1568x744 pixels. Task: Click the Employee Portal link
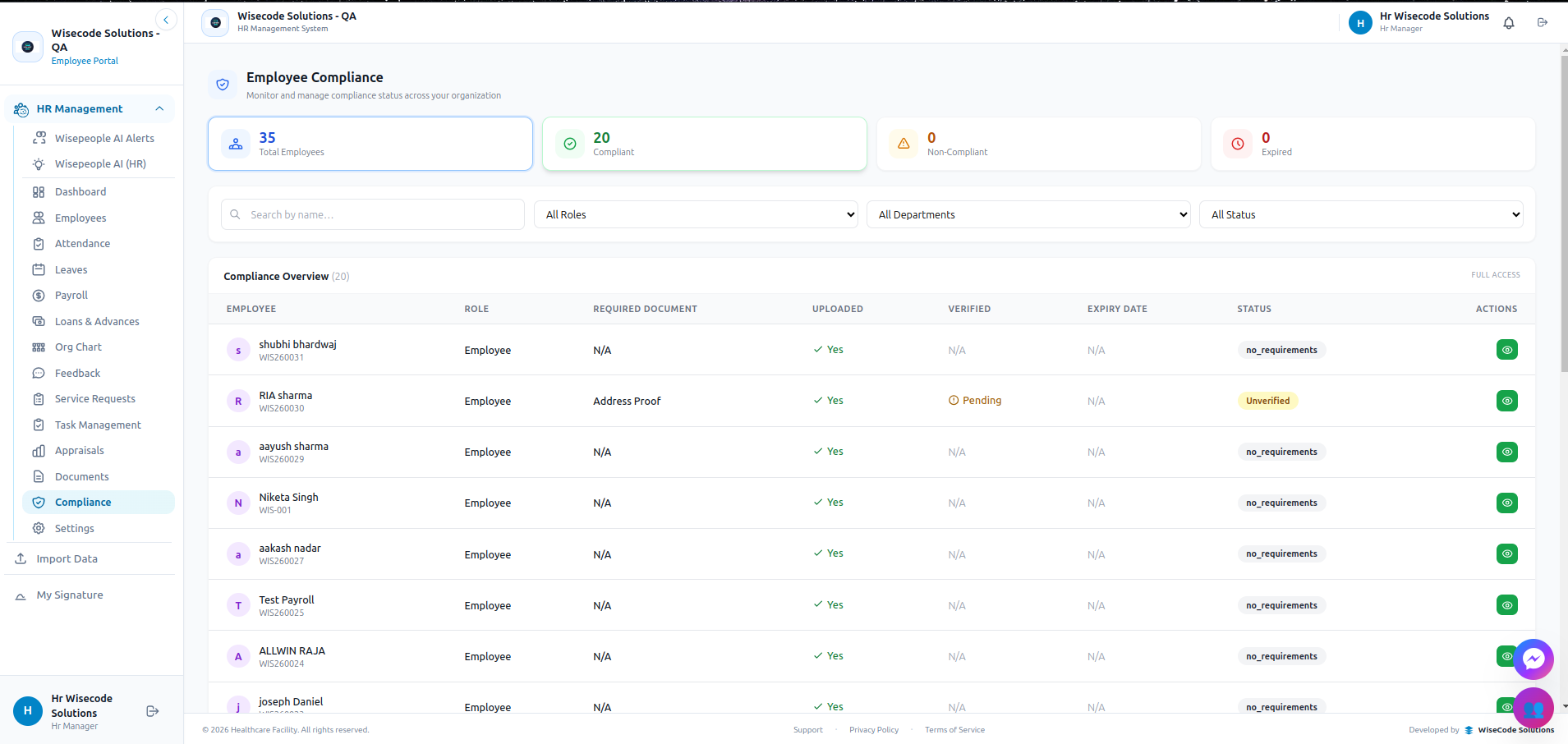coord(85,61)
